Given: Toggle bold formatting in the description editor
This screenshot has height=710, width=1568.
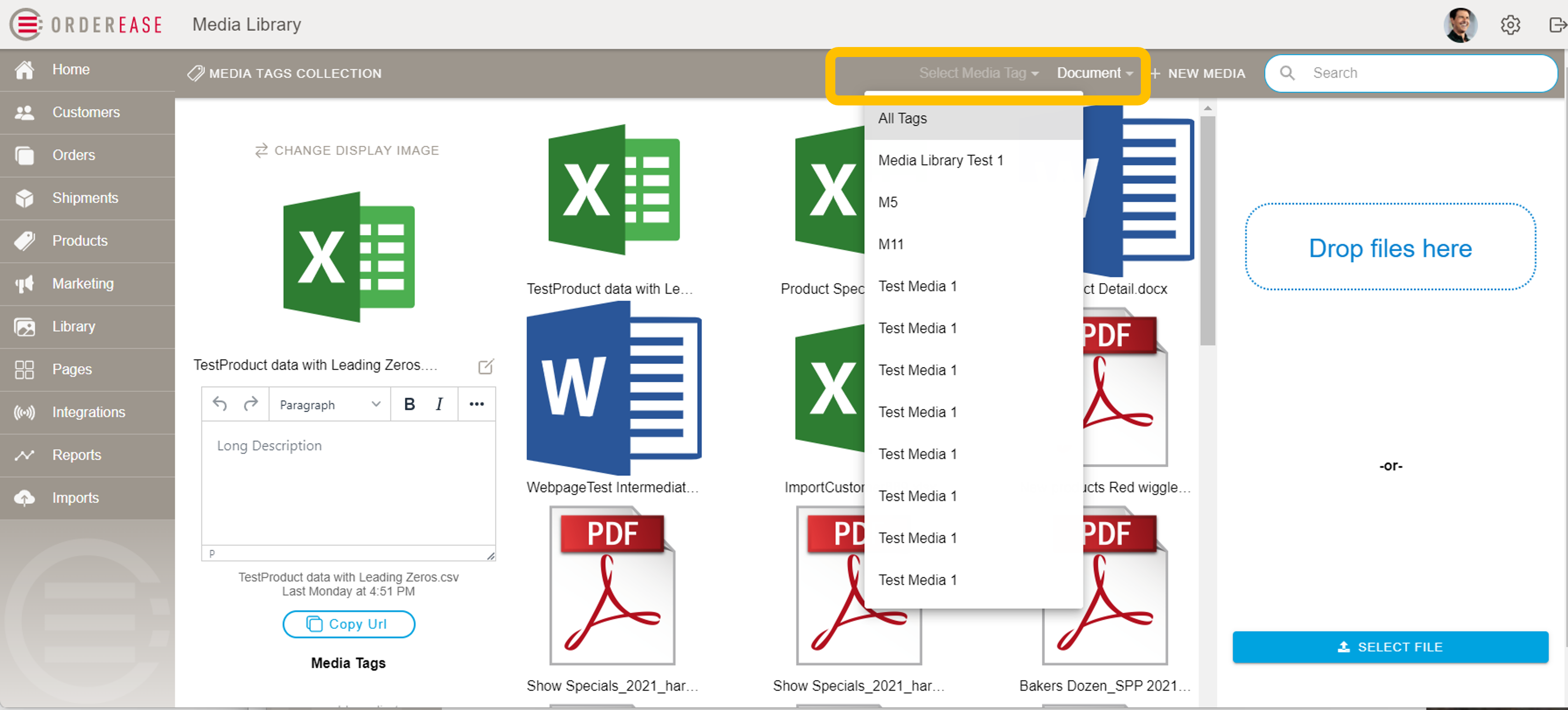Looking at the screenshot, I should coord(409,403).
